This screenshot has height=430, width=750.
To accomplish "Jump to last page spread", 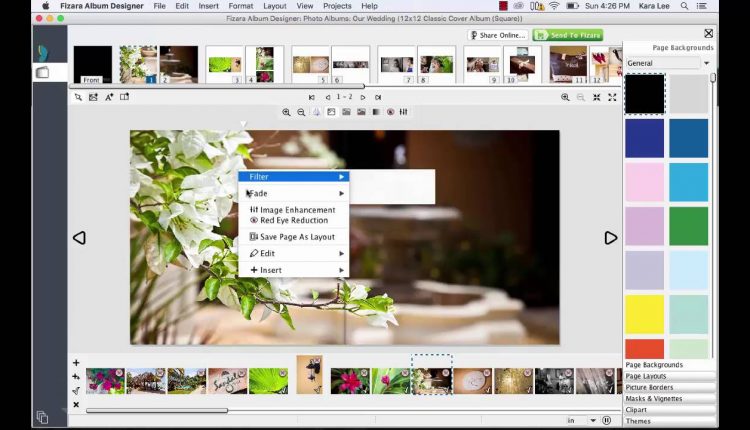I will click(378, 97).
